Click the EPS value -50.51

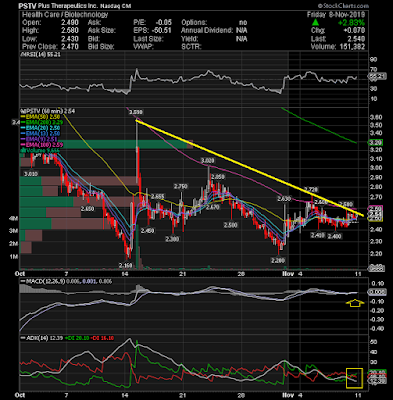tap(162, 30)
